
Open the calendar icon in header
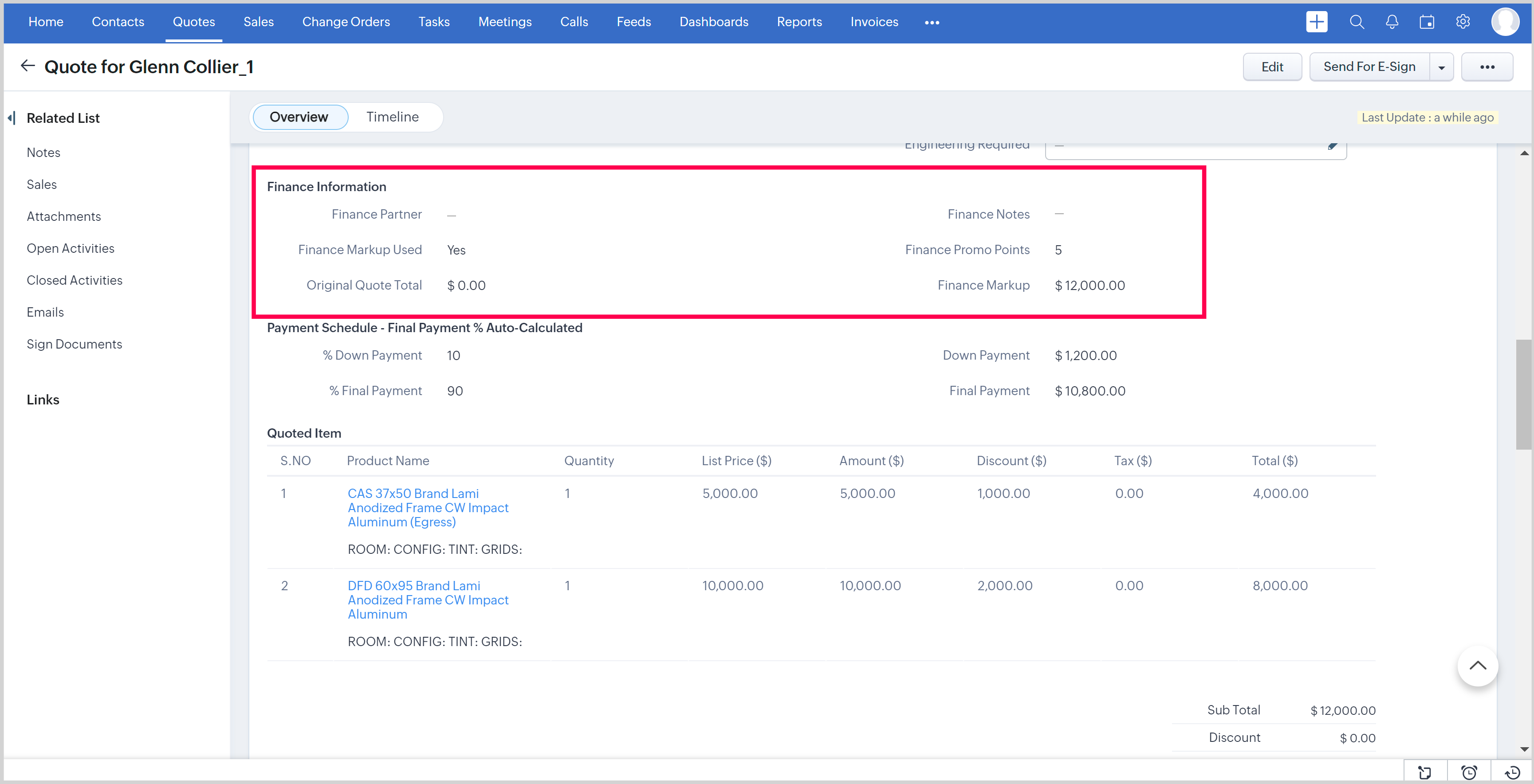(1427, 22)
